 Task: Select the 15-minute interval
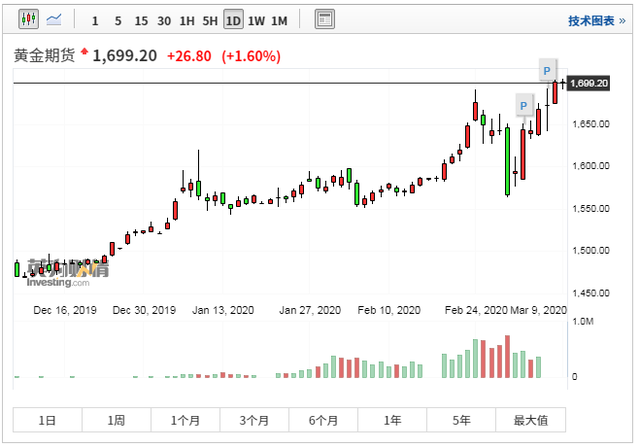(141, 21)
